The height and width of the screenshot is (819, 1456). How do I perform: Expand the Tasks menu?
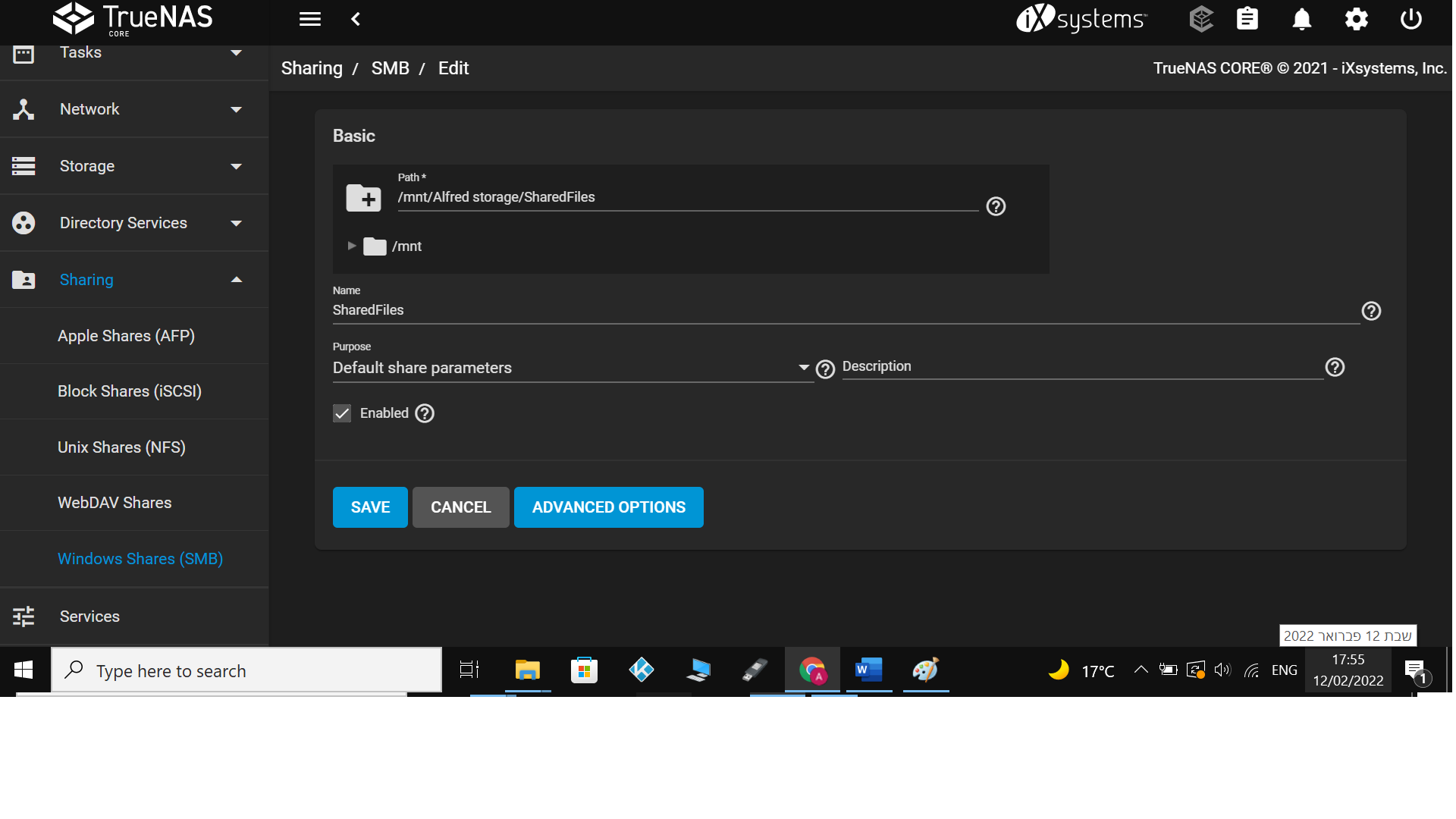[134, 52]
